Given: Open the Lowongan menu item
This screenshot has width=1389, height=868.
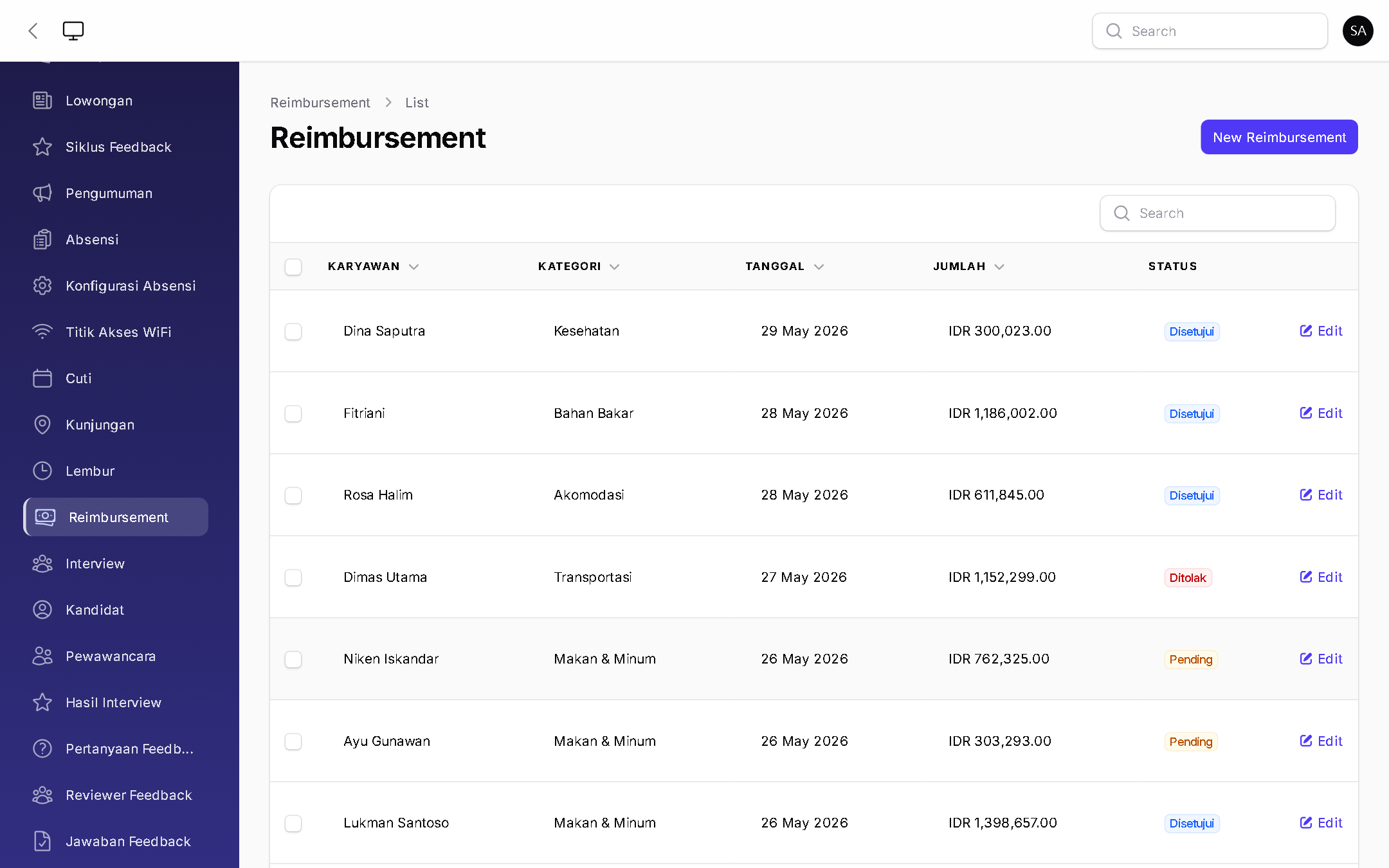Looking at the screenshot, I should tap(116, 100).
